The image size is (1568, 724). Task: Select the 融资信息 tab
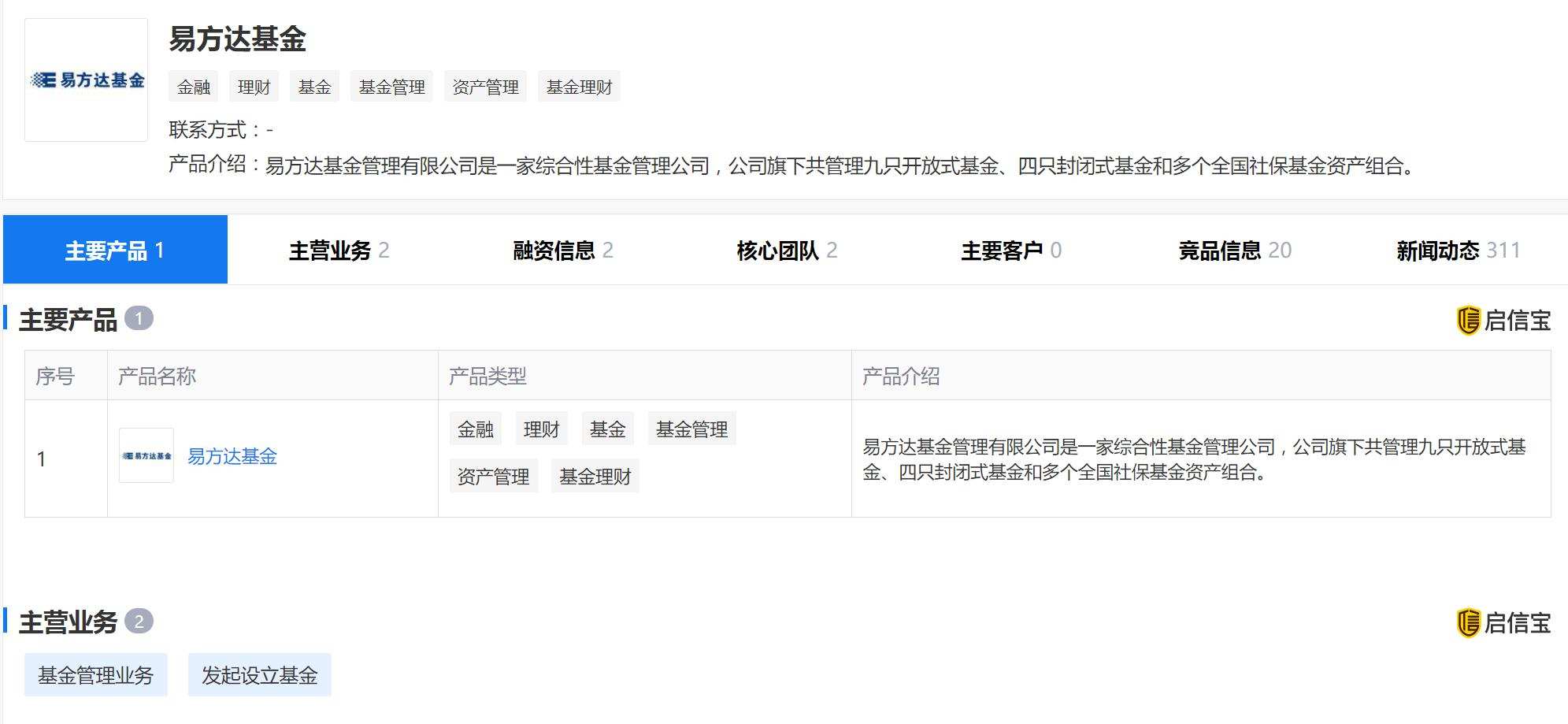[563, 250]
